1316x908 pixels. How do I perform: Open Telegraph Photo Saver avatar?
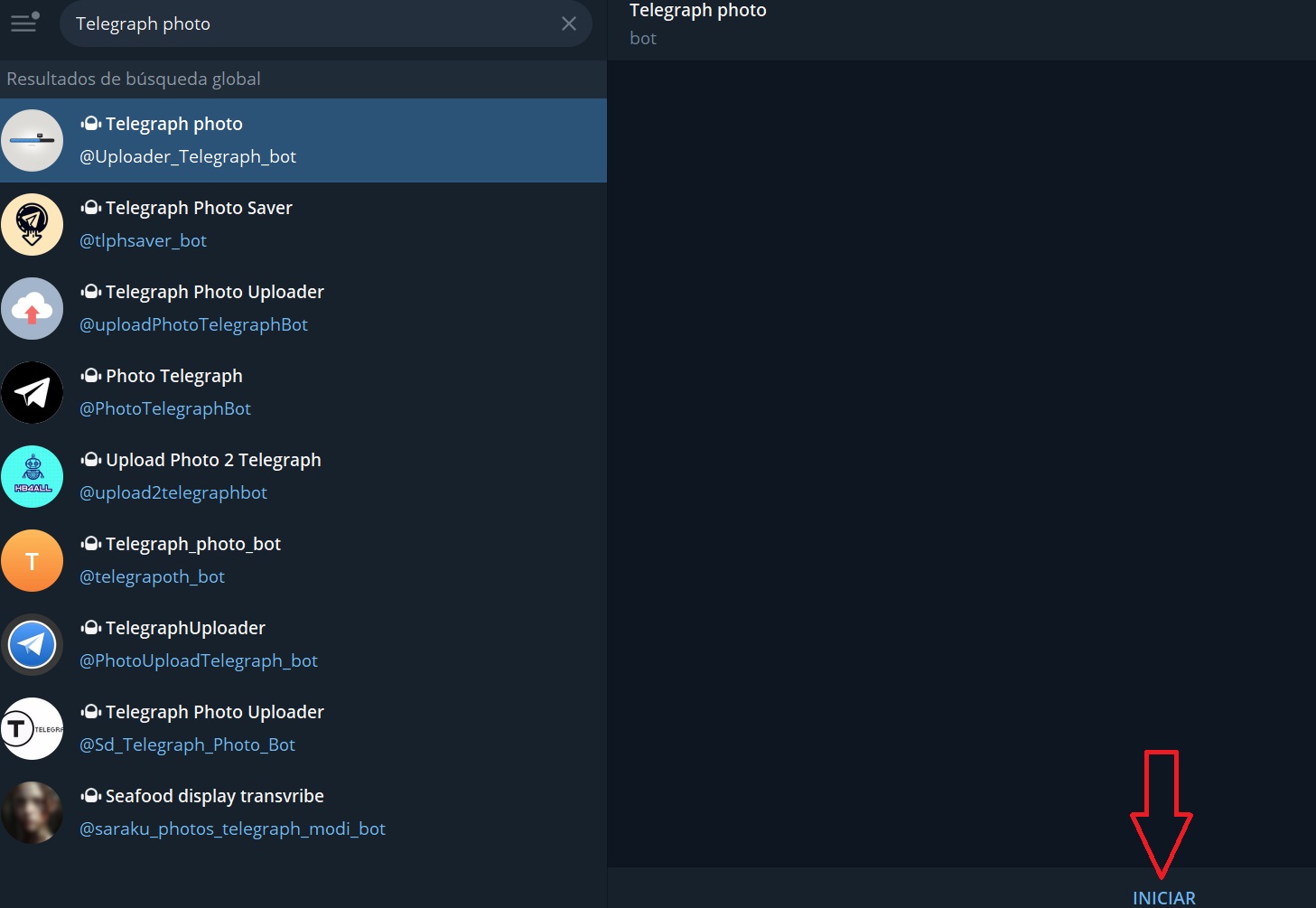coord(33,225)
